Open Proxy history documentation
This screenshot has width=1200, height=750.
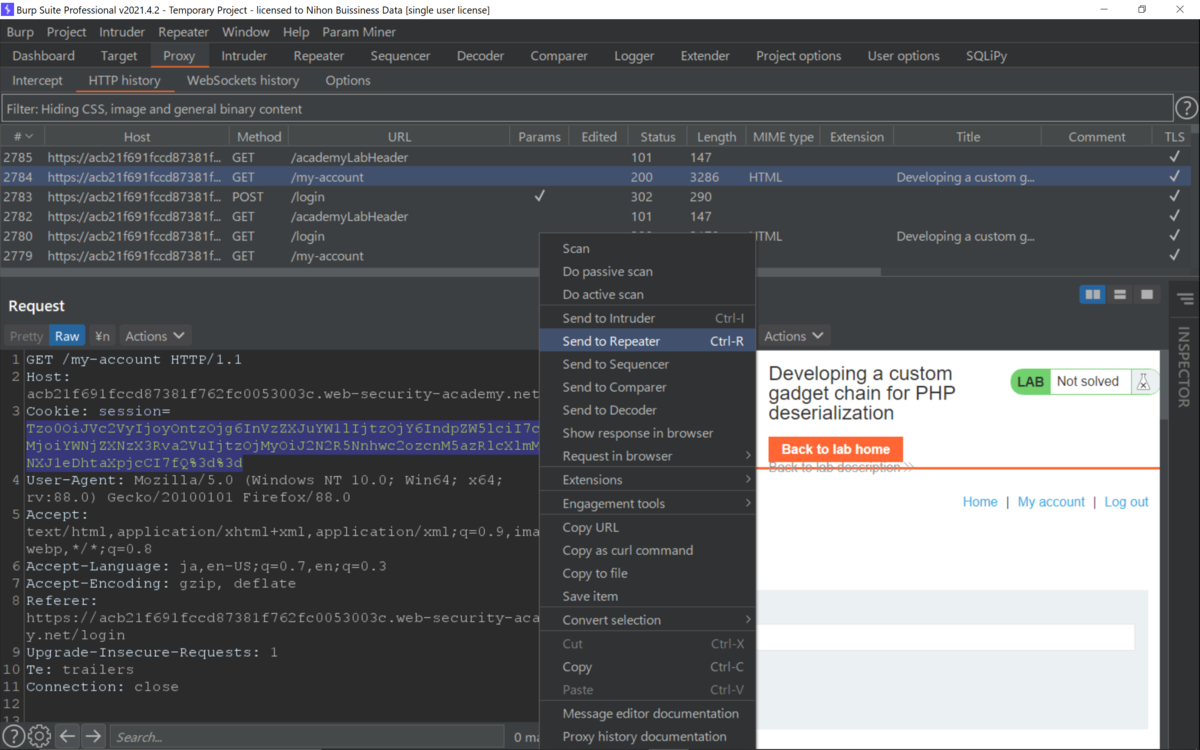pyautogui.click(x=647, y=736)
